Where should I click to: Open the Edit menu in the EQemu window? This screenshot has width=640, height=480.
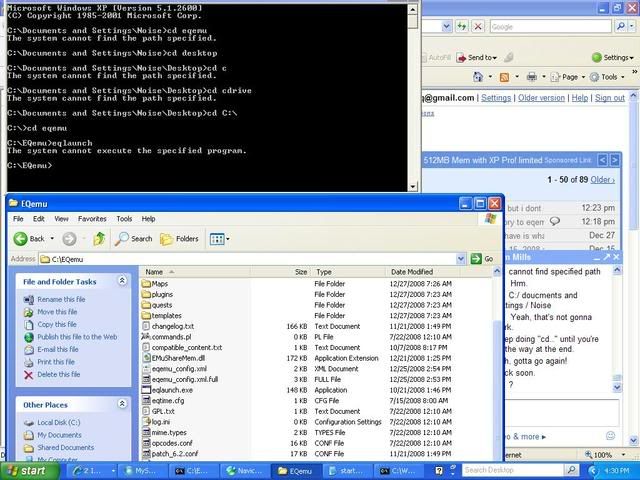click(x=39, y=219)
